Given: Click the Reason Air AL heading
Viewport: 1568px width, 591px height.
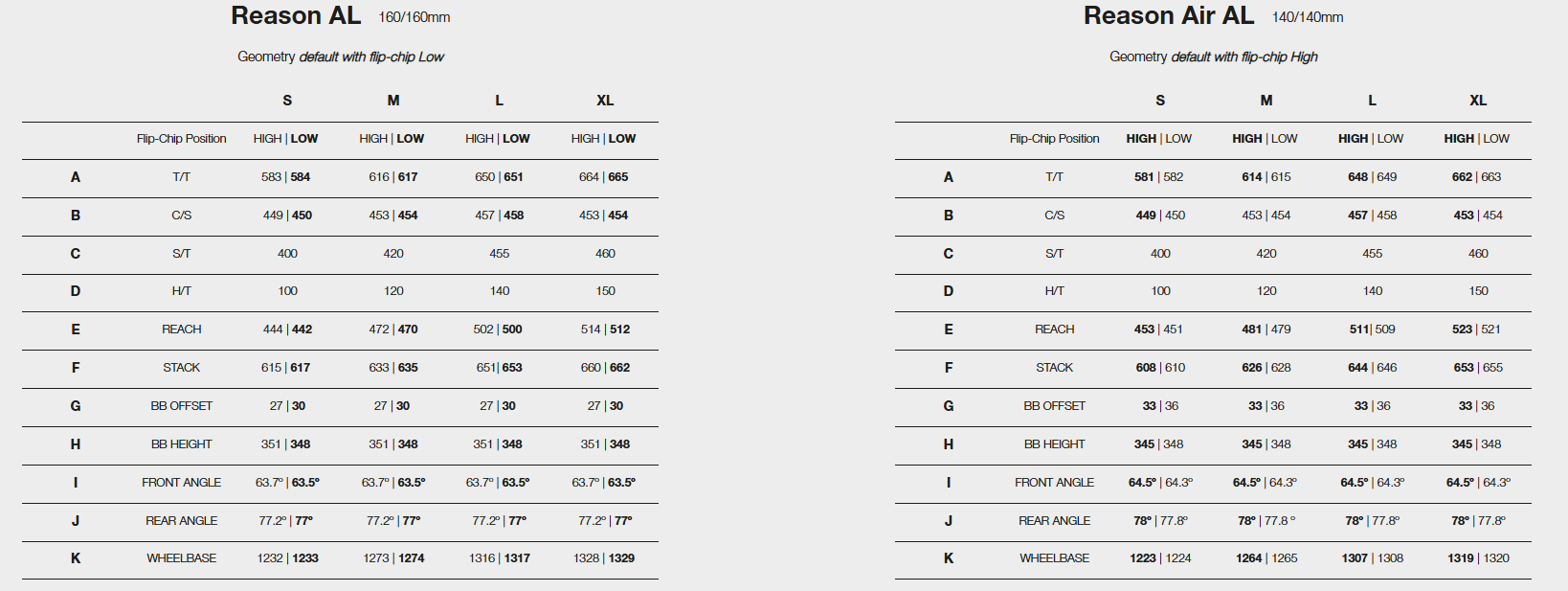Looking at the screenshot, I should (1168, 15).
